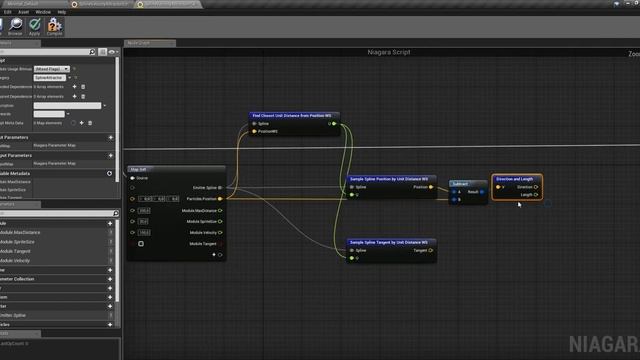640x360 pixels.
Task: Toggle the details property matrix grid icon
Action: click(102, 52)
